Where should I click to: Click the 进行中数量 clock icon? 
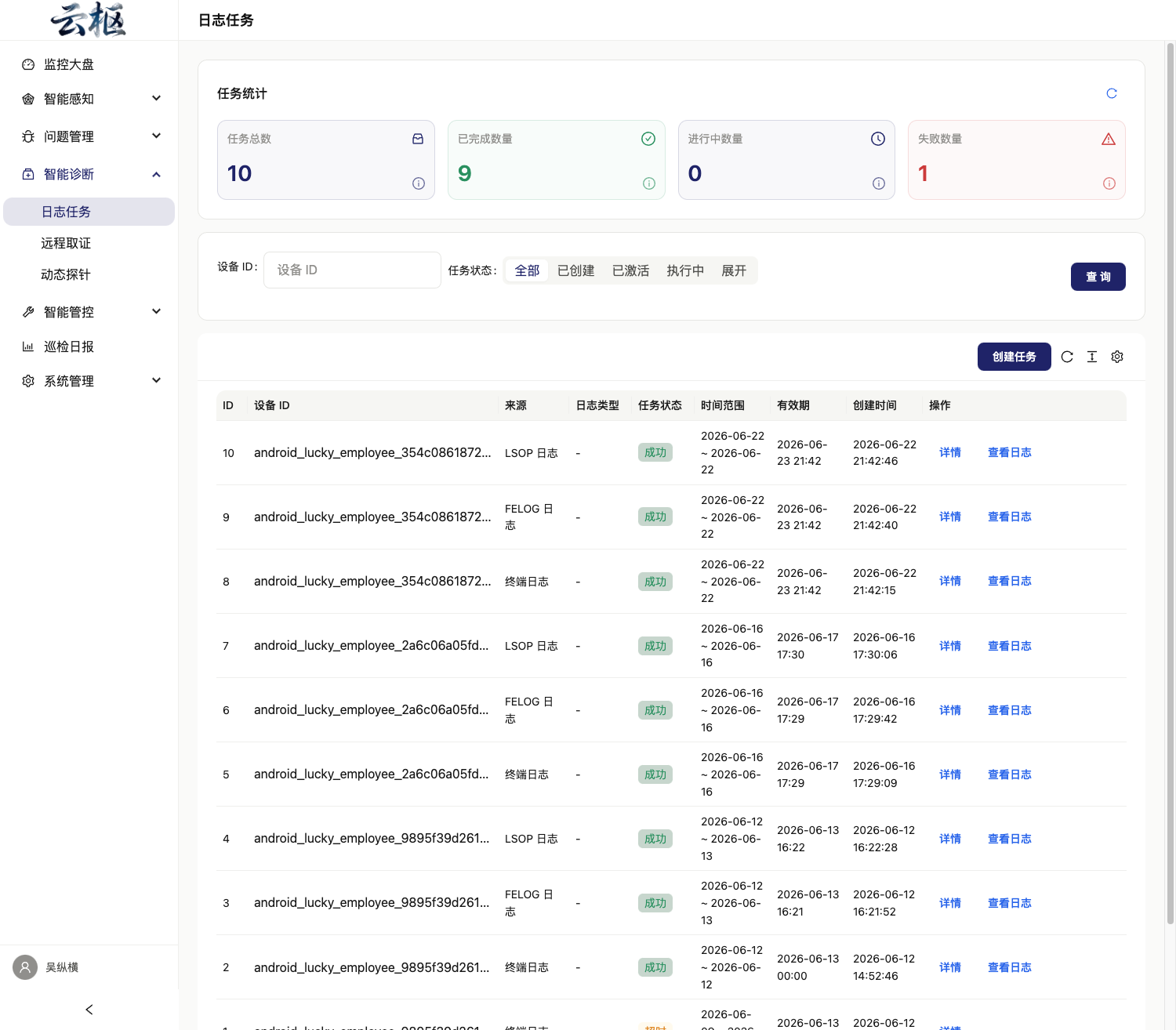878,139
